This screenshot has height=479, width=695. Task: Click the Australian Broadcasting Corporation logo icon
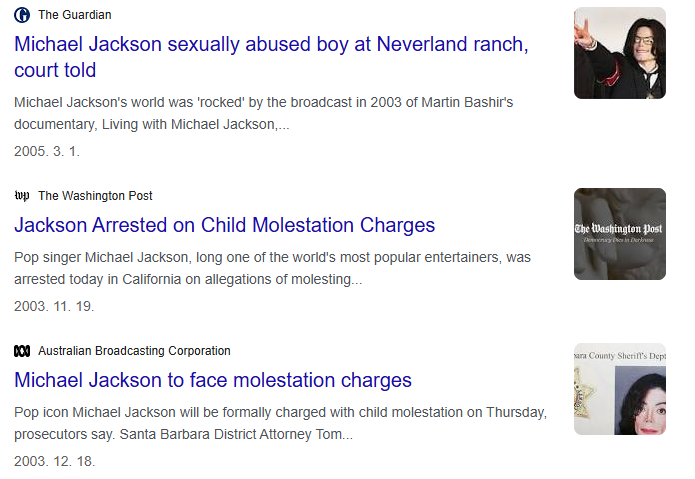(22, 351)
